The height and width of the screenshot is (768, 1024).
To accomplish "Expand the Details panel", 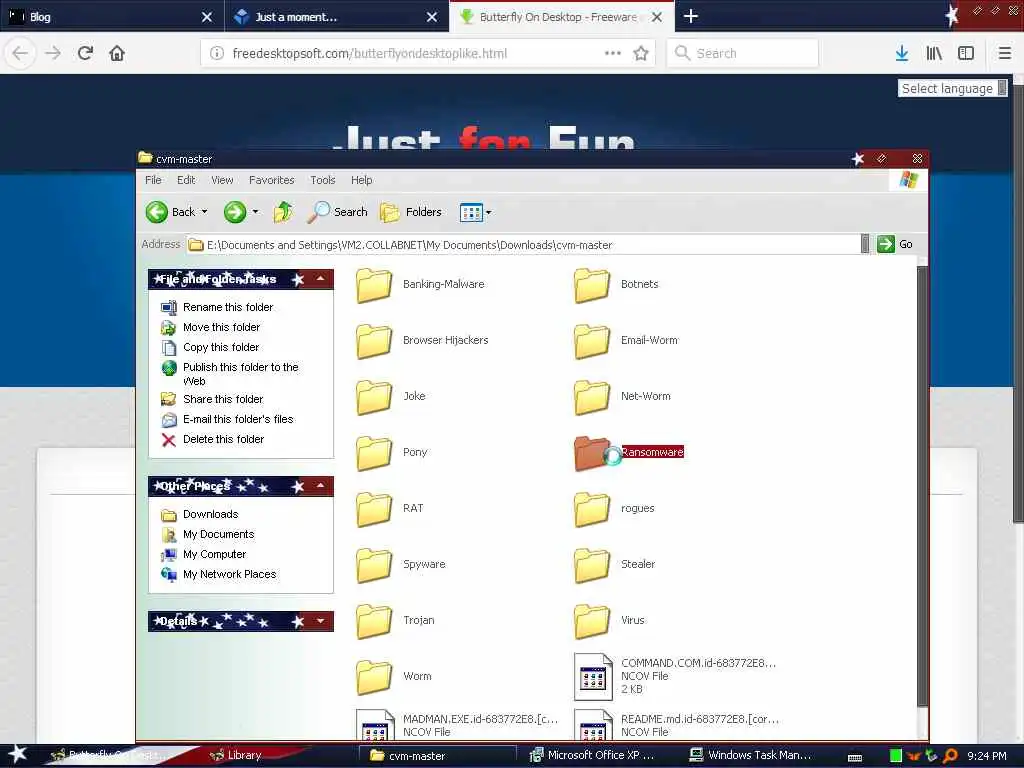I will point(321,621).
